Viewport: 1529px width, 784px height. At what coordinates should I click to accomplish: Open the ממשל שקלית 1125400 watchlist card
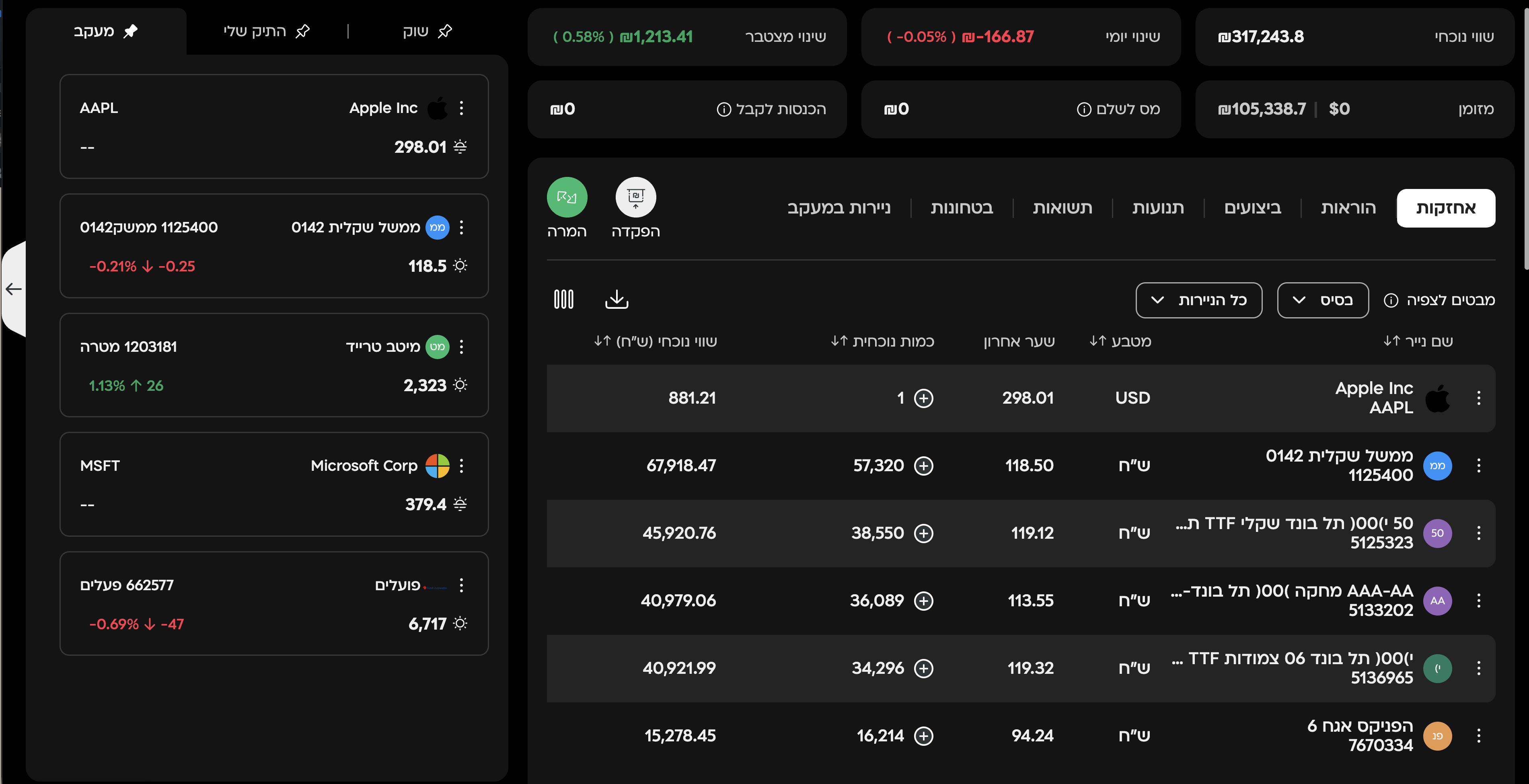tap(274, 246)
